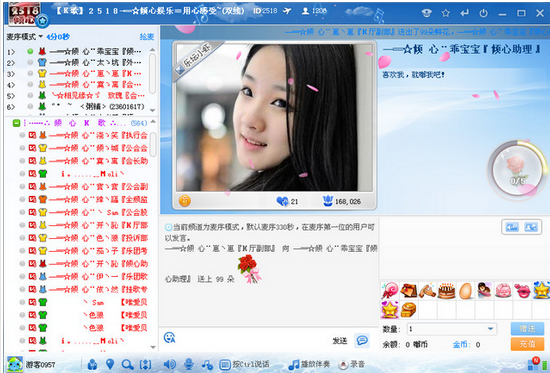
Task: Select the pink lips kiss gift
Action: (522, 291)
